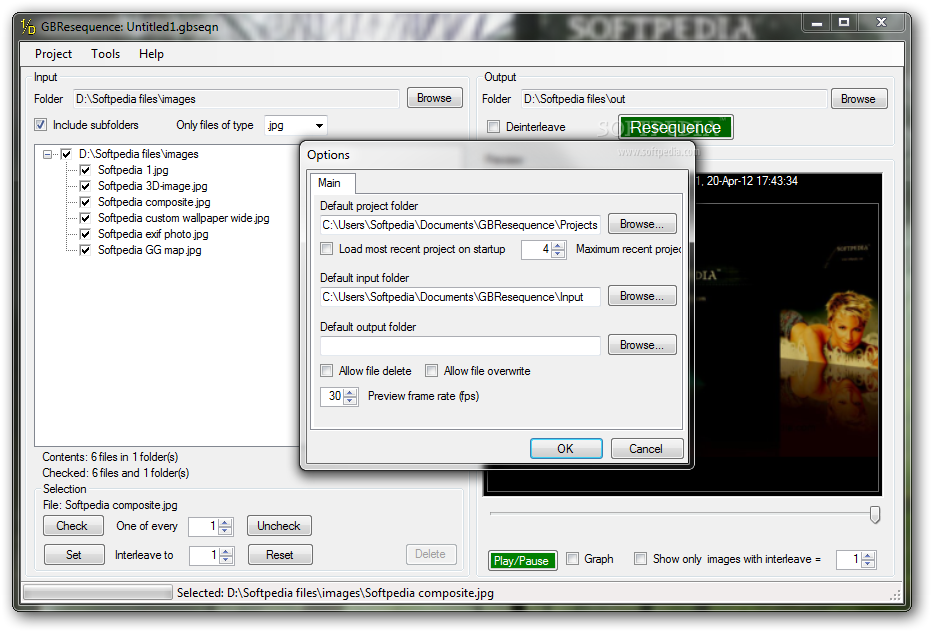The image size is (932, 632).
Task: Click the empty Default output folder field
Action: pyautogui.click(x=460, y=345)
